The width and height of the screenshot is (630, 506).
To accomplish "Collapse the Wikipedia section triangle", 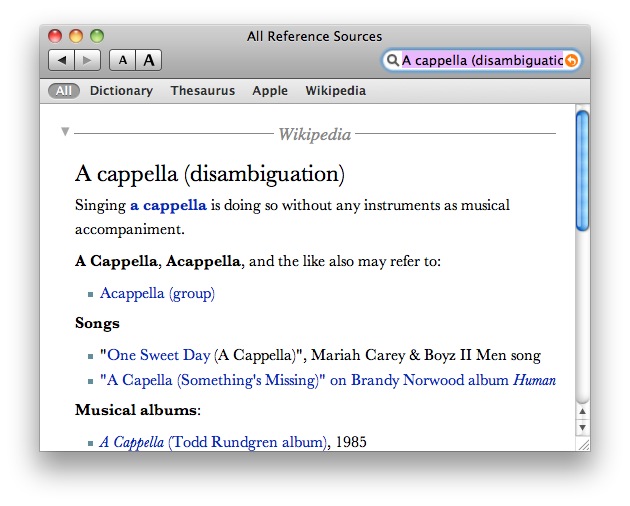I will point(65,131).
